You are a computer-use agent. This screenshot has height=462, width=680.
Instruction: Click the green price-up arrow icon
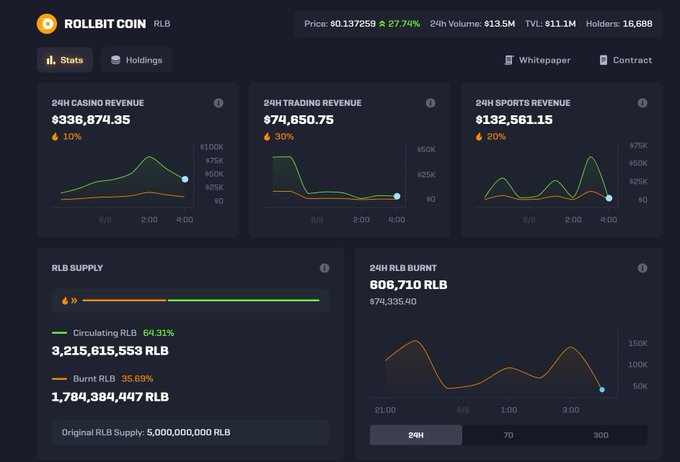pos(382,24)
